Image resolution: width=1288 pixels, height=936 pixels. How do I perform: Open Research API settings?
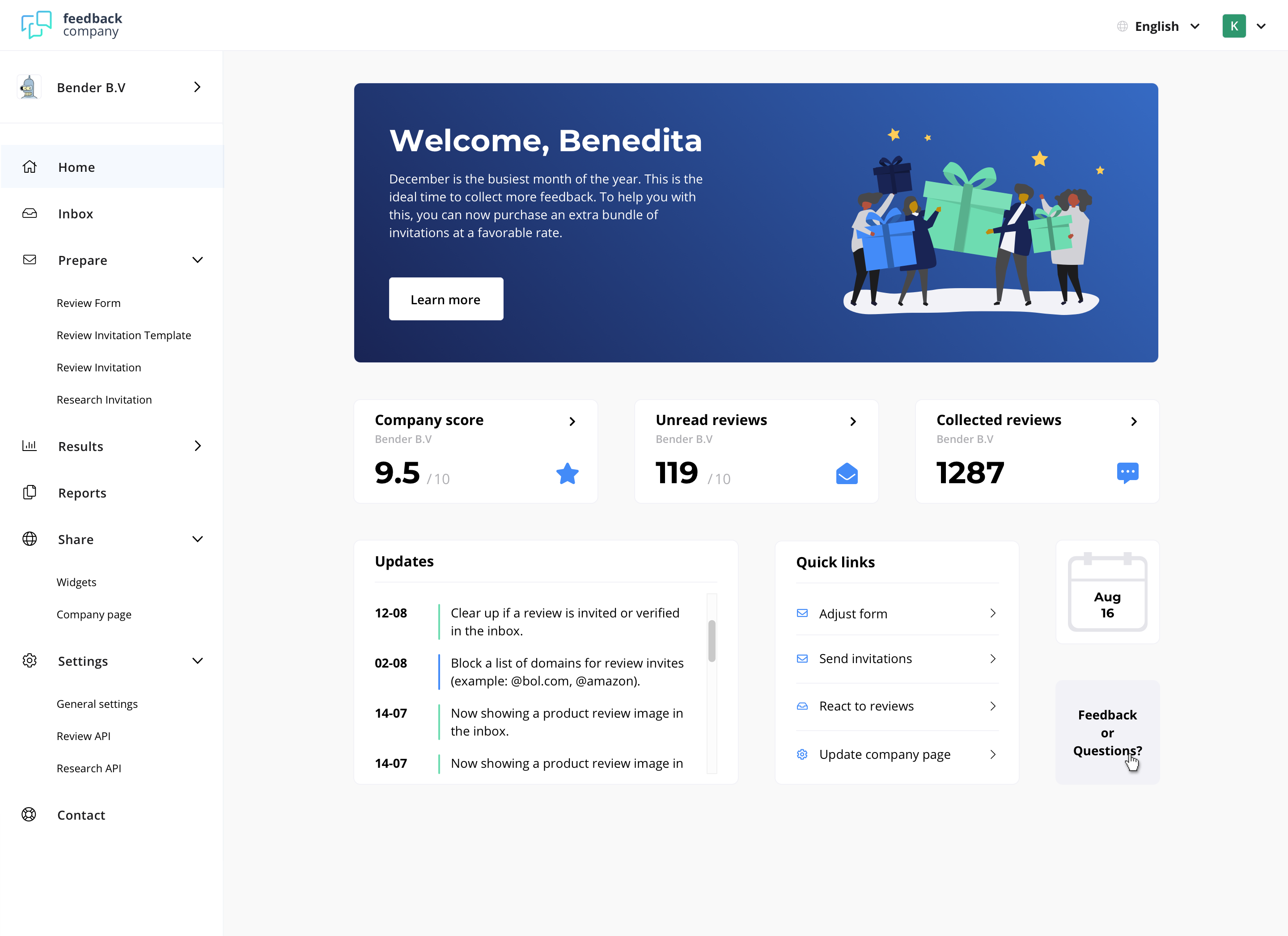click(89, 768)
